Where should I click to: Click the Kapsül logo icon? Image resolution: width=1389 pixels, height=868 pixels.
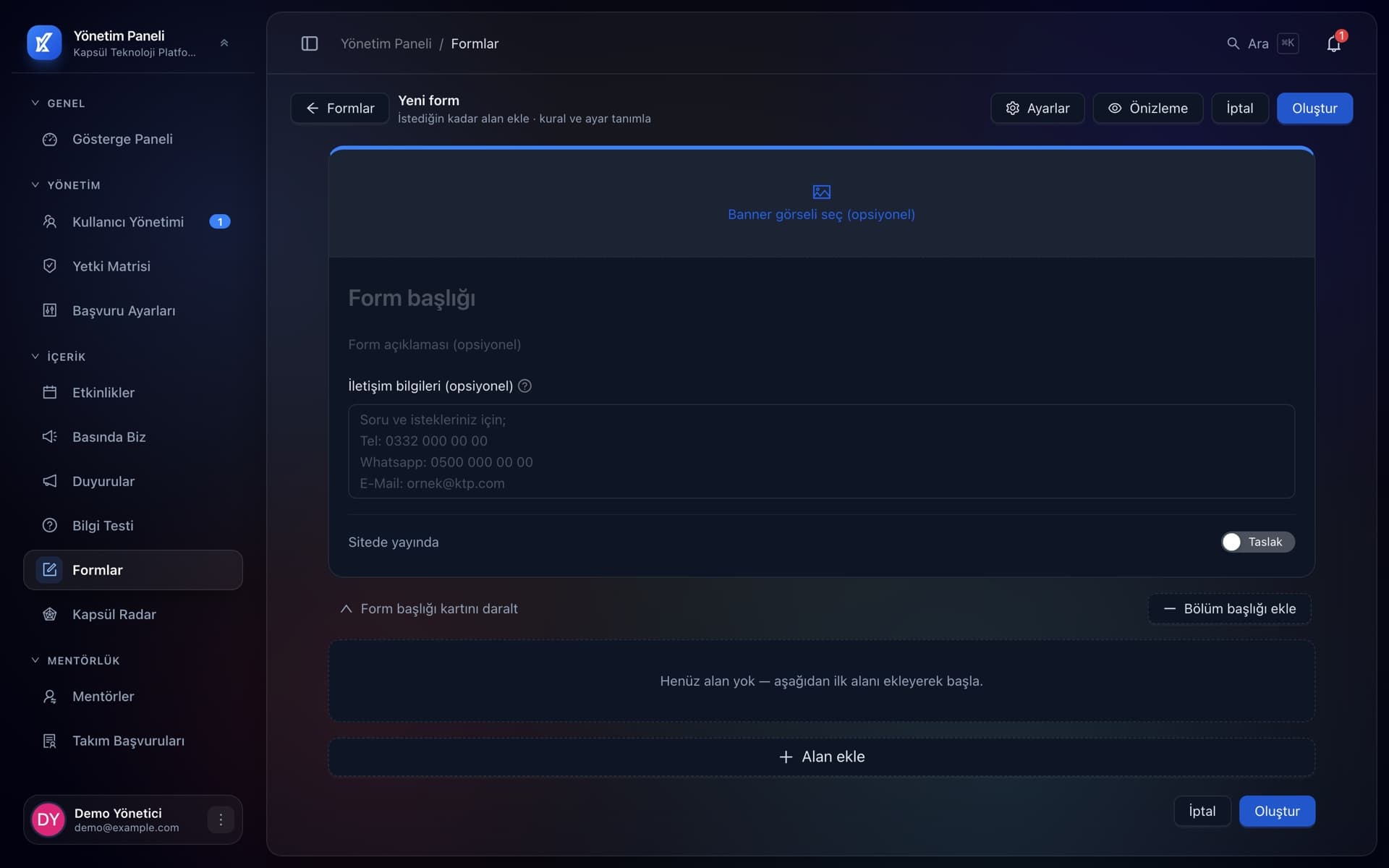click(x=44, y=43)
